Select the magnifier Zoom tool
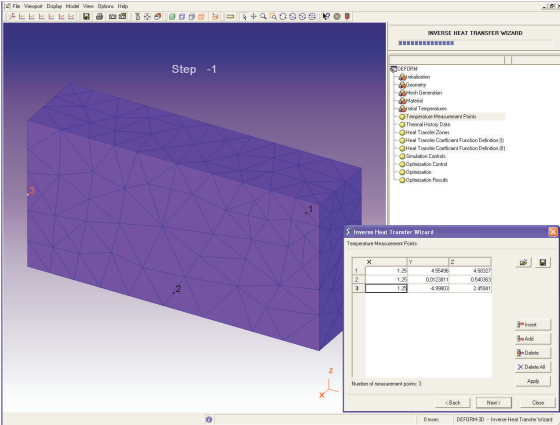The width and height of the screenshot is (560, 425). coord(263,16)
